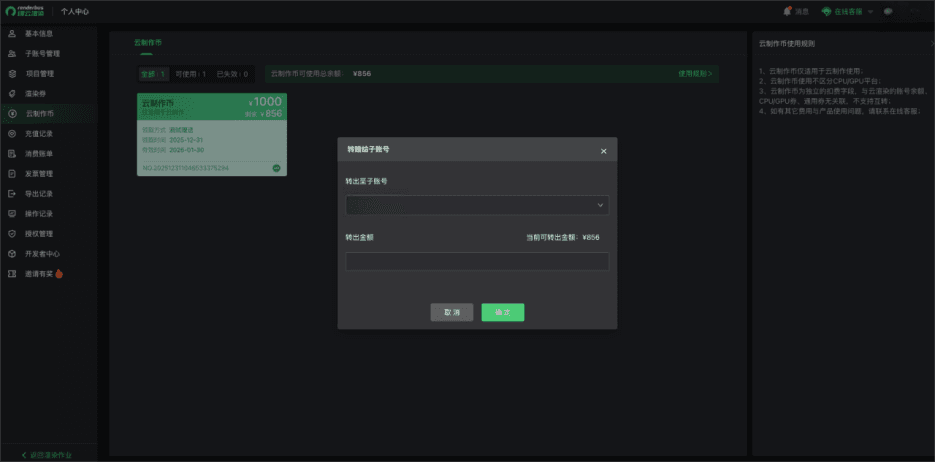Expand the 在线客服 dropdown arrow

click(871, 11)
